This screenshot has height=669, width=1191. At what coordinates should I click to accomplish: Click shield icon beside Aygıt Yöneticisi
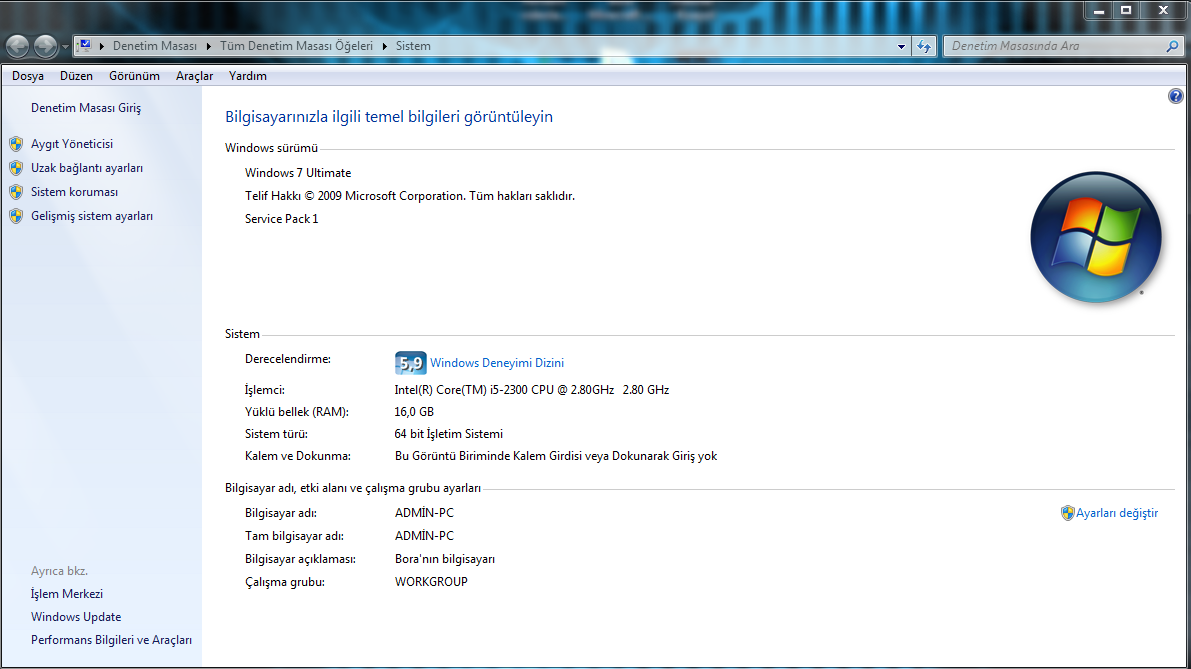[x=16, y=144]
